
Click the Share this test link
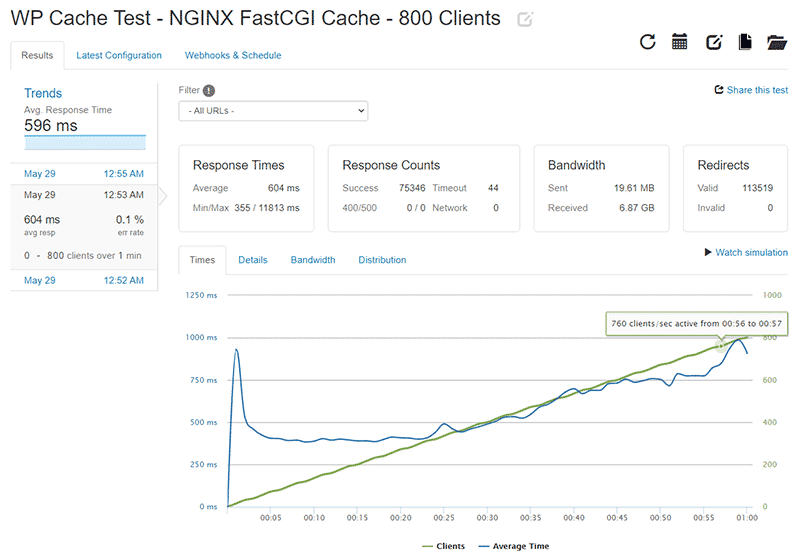click(x=757, y=90)
